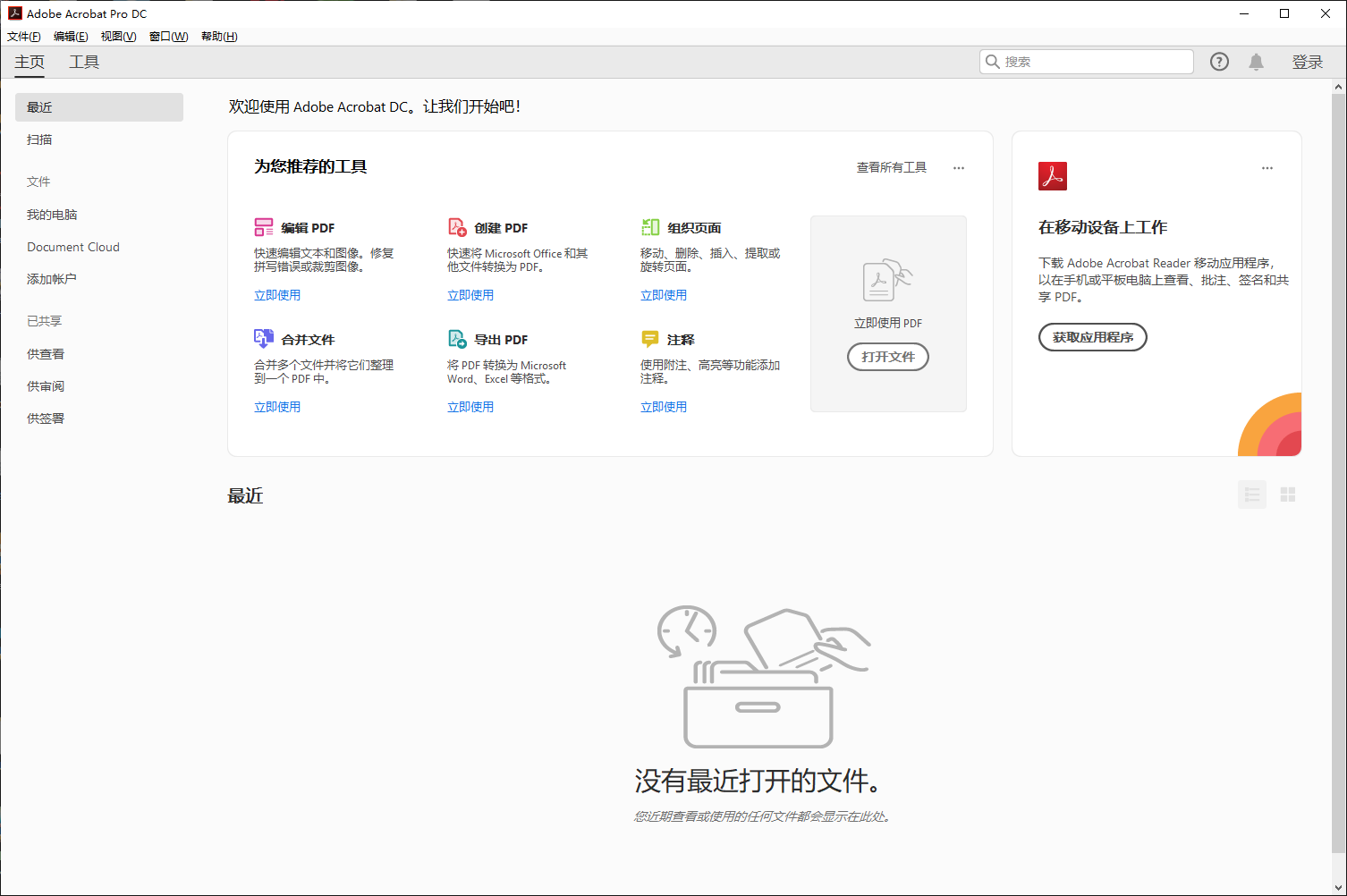
Task: Open the notifications bell icon
Action: click(1256, 62)
